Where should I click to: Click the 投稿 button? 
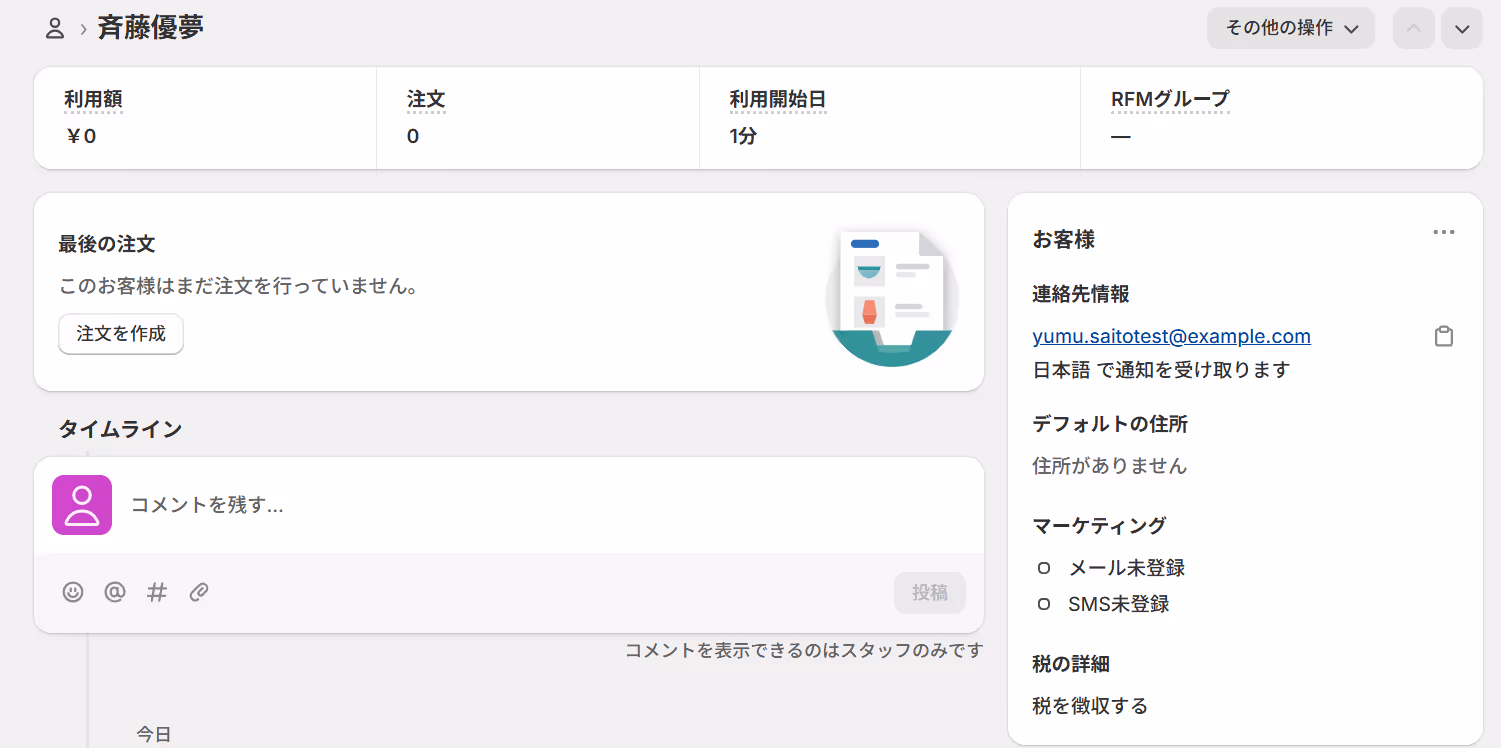[930, 592]
